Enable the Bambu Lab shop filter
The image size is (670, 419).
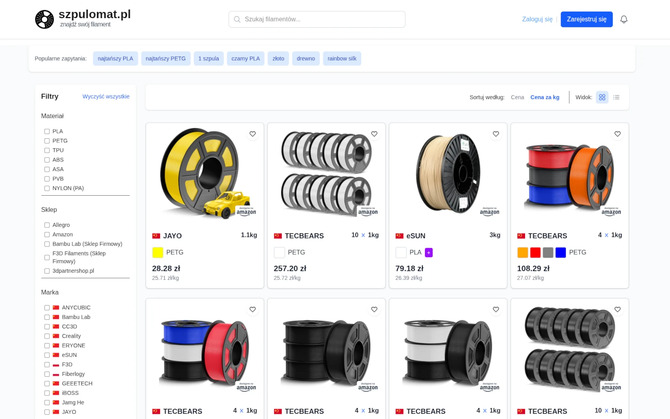click(47, 244)
